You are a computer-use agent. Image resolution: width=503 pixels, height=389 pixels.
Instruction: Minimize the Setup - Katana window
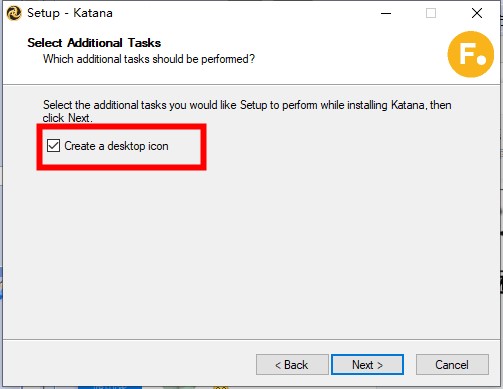tap(386, 13)
